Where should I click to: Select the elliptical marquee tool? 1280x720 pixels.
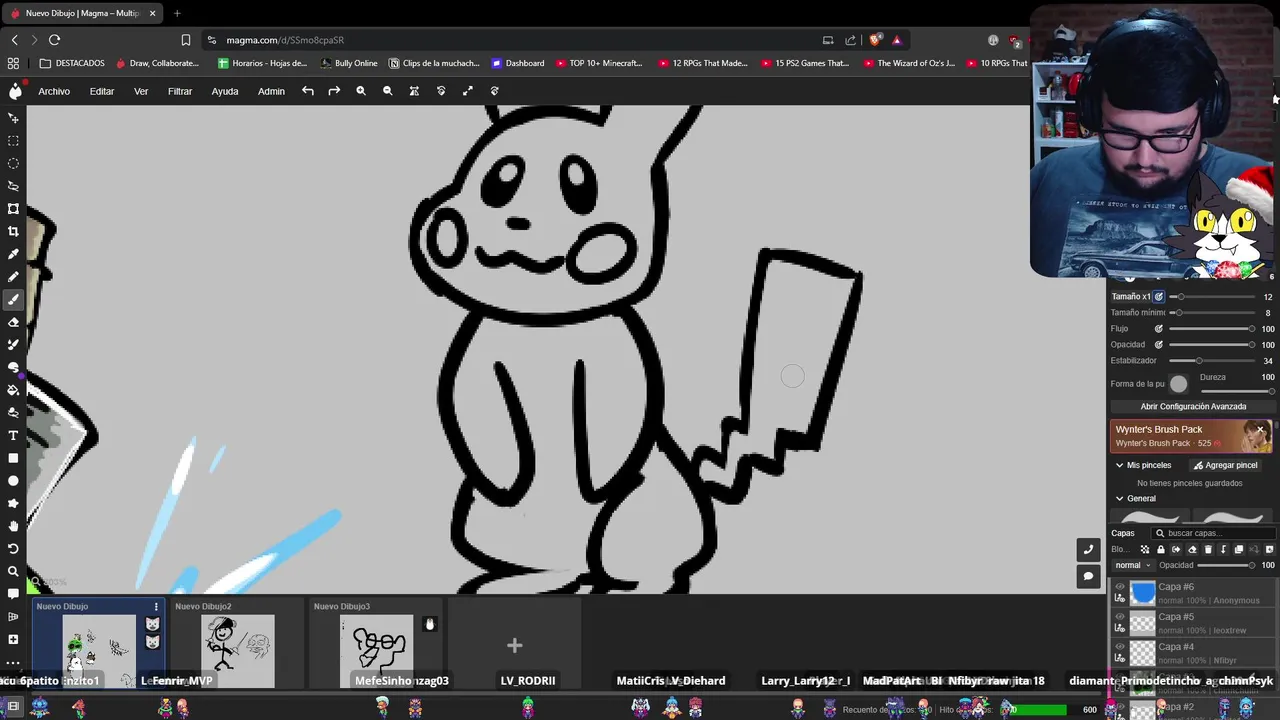[x=13, y=163]
